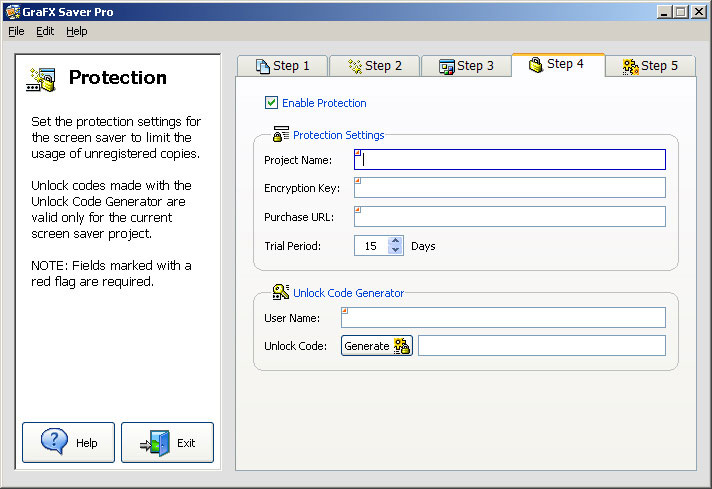This screenshot has height=489, width=712.
Task: Click the User Name field
Action: (x=503, y=317)
